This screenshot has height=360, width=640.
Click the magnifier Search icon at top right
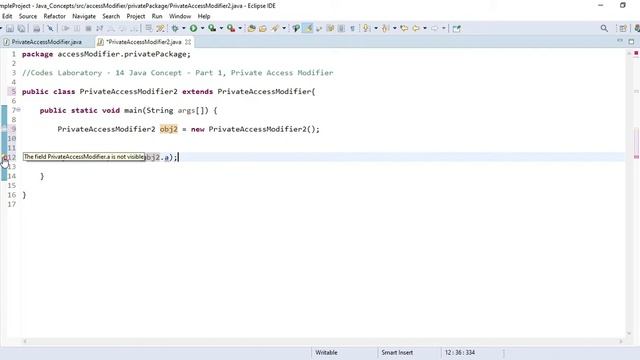coord(604,29)
